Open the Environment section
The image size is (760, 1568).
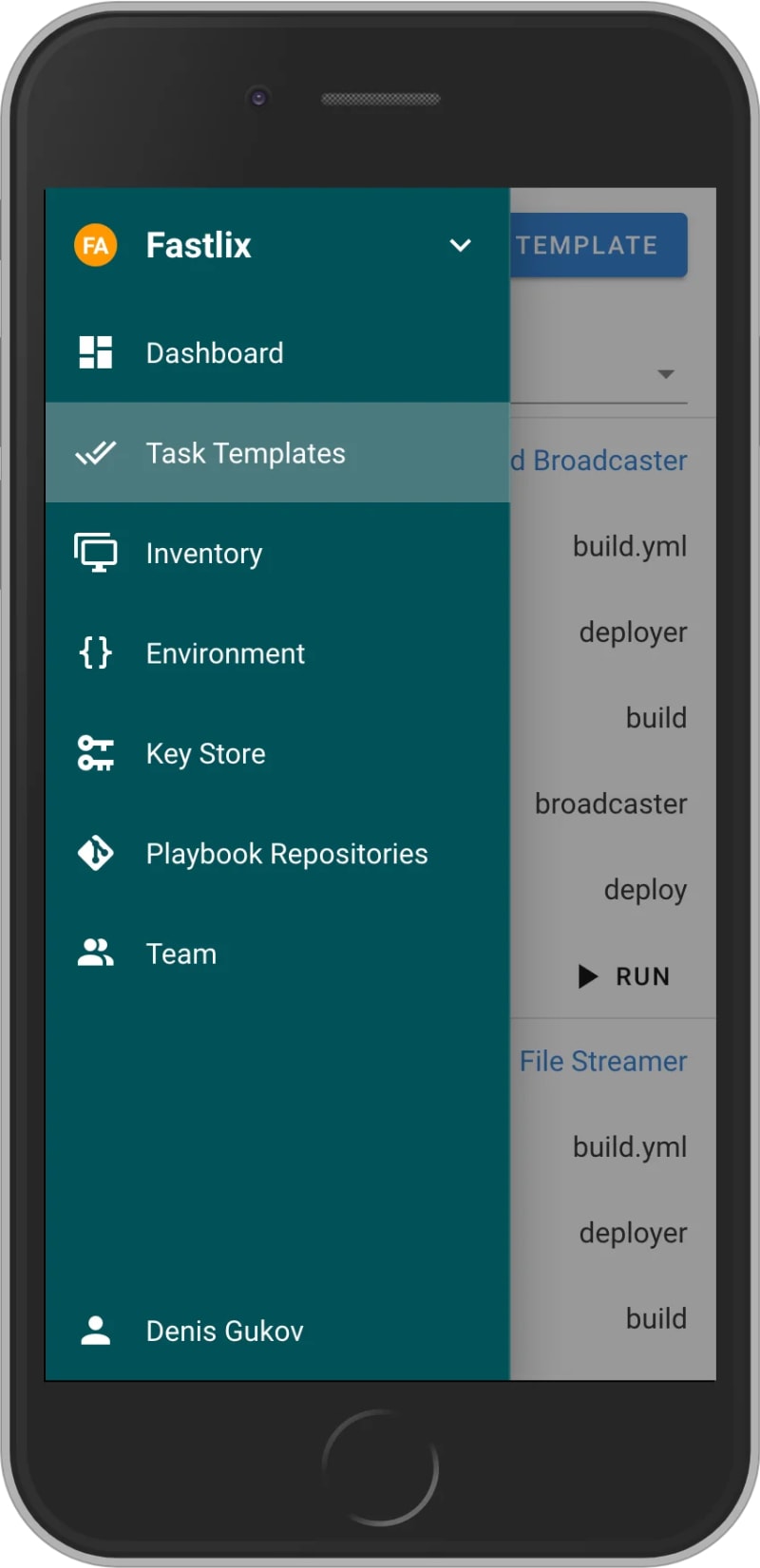tap(277, 653)
